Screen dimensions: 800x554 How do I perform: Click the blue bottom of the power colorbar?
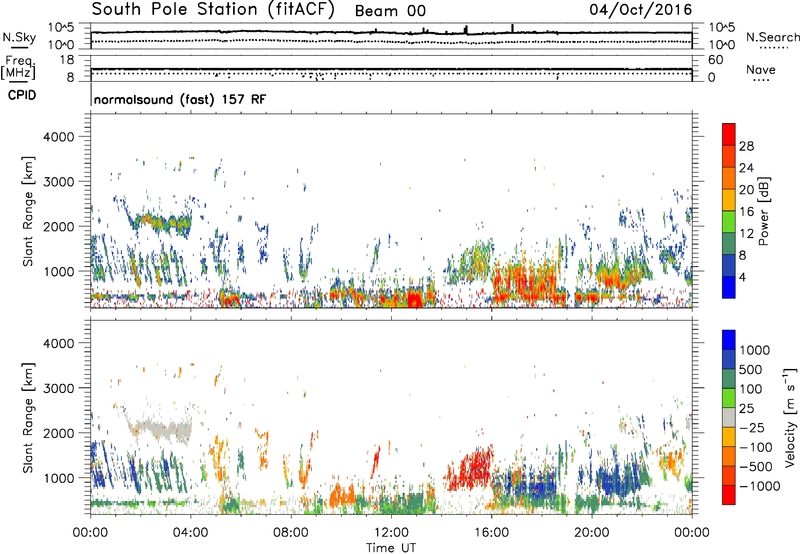(729, 287)
